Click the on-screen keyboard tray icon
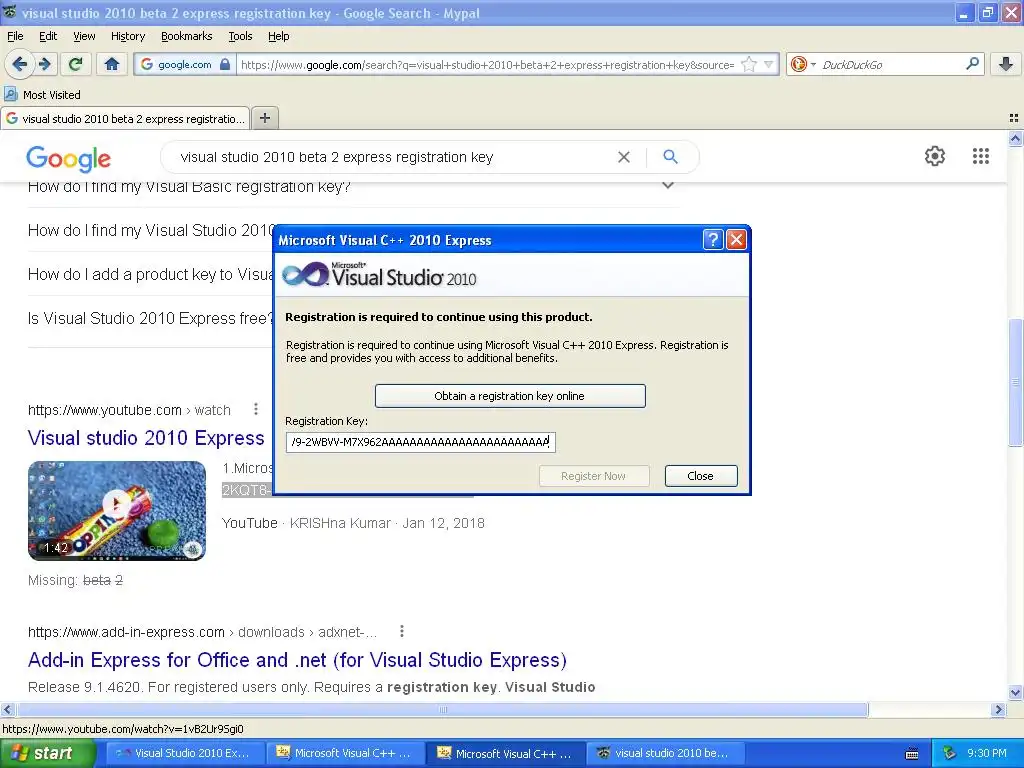 click(912, 754)
